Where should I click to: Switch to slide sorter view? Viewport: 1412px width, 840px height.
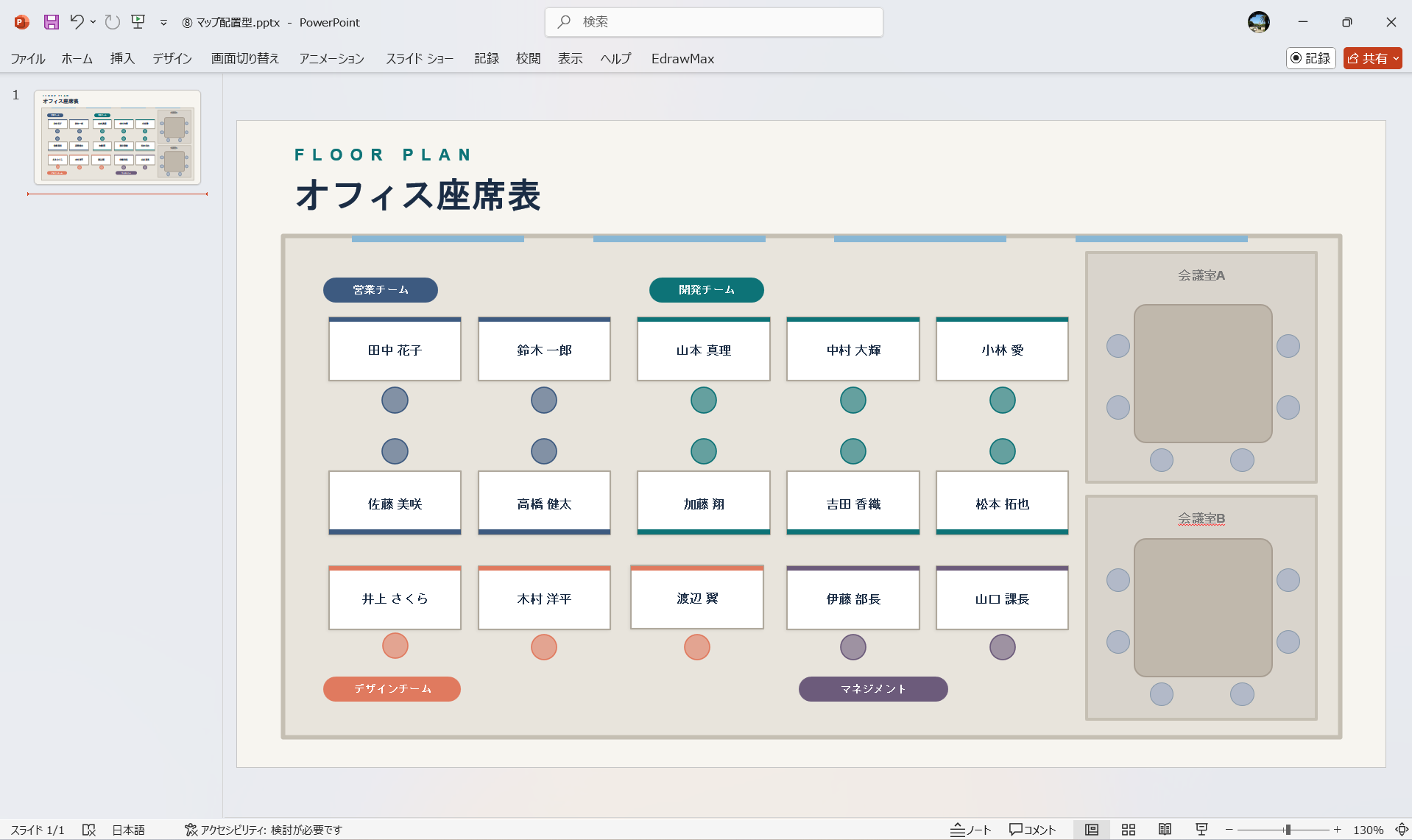[1129, 829]
